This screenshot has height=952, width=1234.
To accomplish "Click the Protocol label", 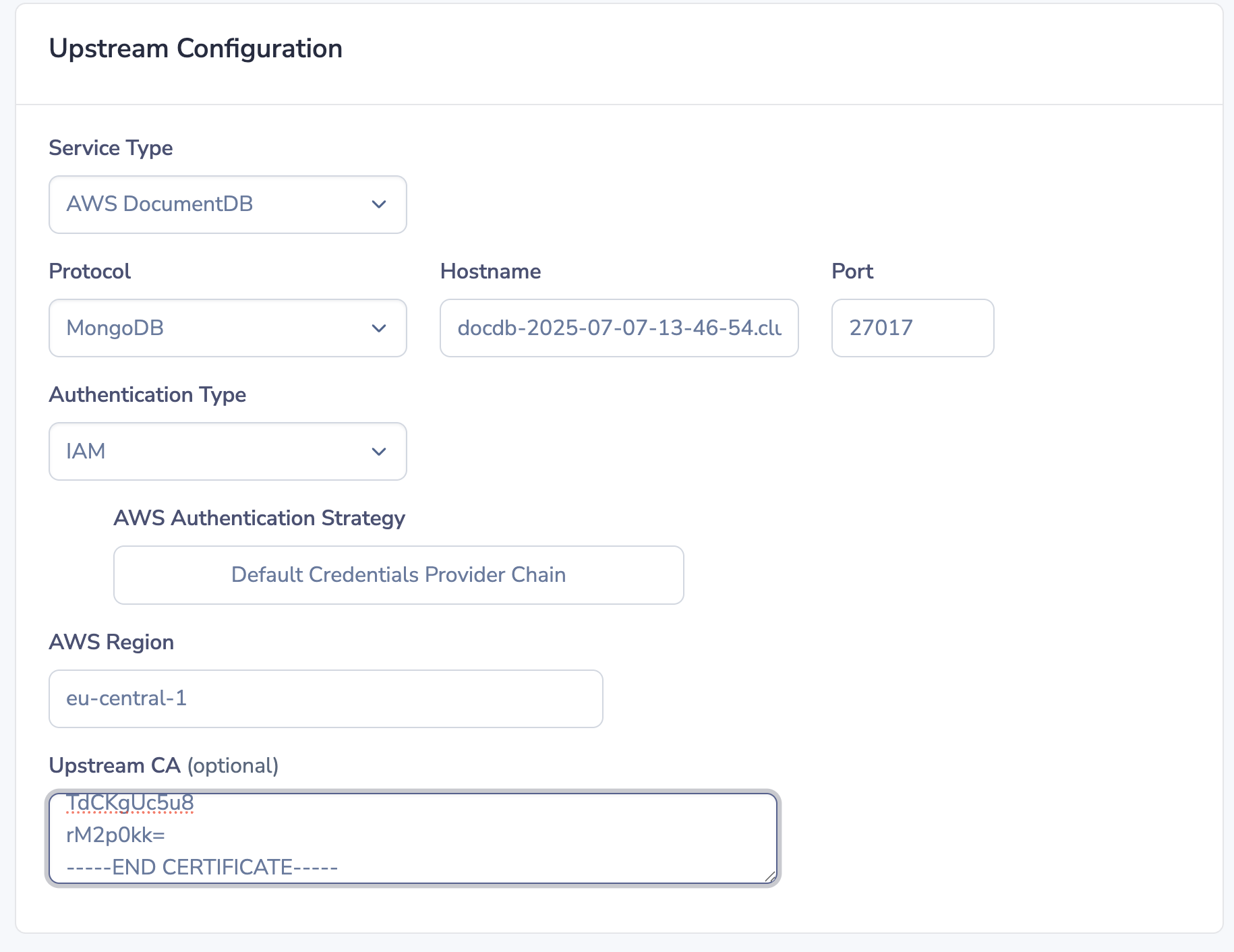I will click(x=90, y=271).
